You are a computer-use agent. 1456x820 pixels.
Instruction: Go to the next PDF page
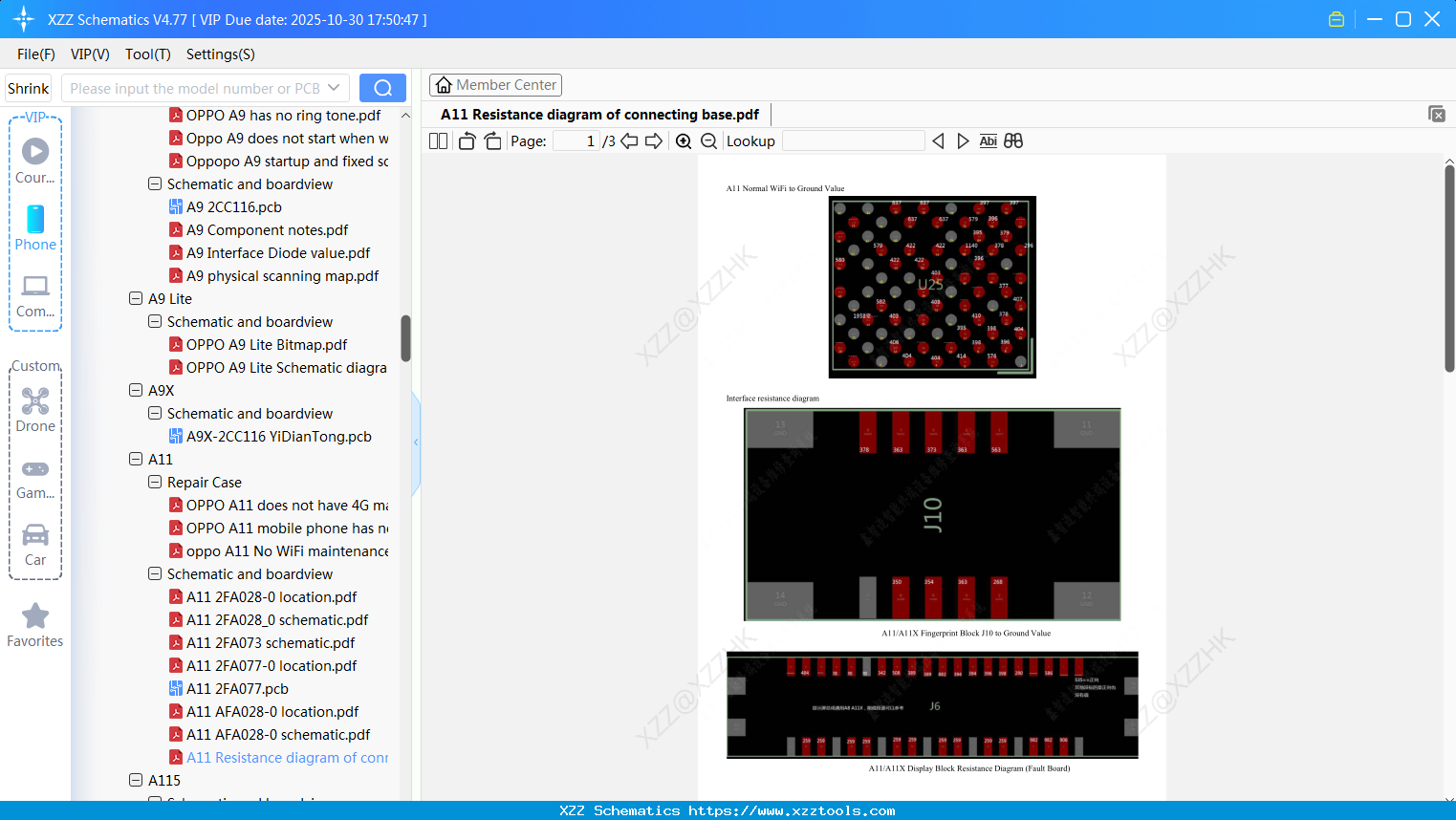tap(654, 141)
